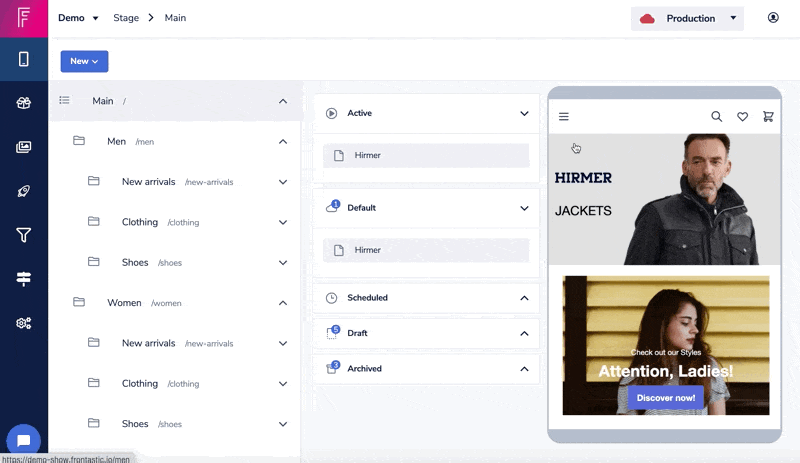
Task: Collapse the Default section chevron
Action: pyautogui.click(x=524, y=208)
